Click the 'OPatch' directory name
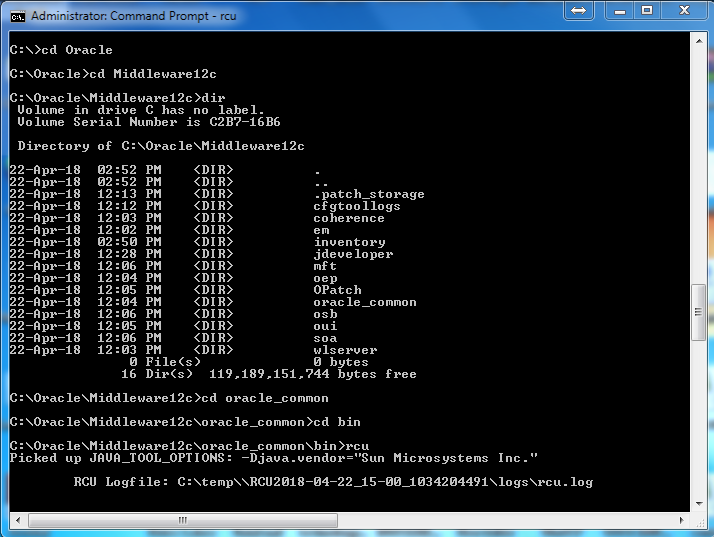This screenshot has height=537, width=714. 337,290
